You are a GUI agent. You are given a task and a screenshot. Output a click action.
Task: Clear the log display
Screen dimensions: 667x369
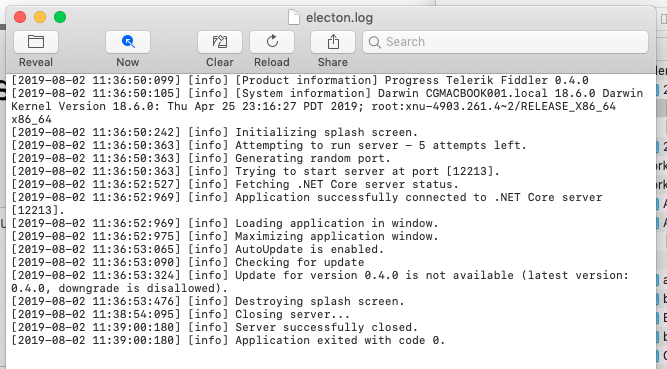(x=219, y=42)
